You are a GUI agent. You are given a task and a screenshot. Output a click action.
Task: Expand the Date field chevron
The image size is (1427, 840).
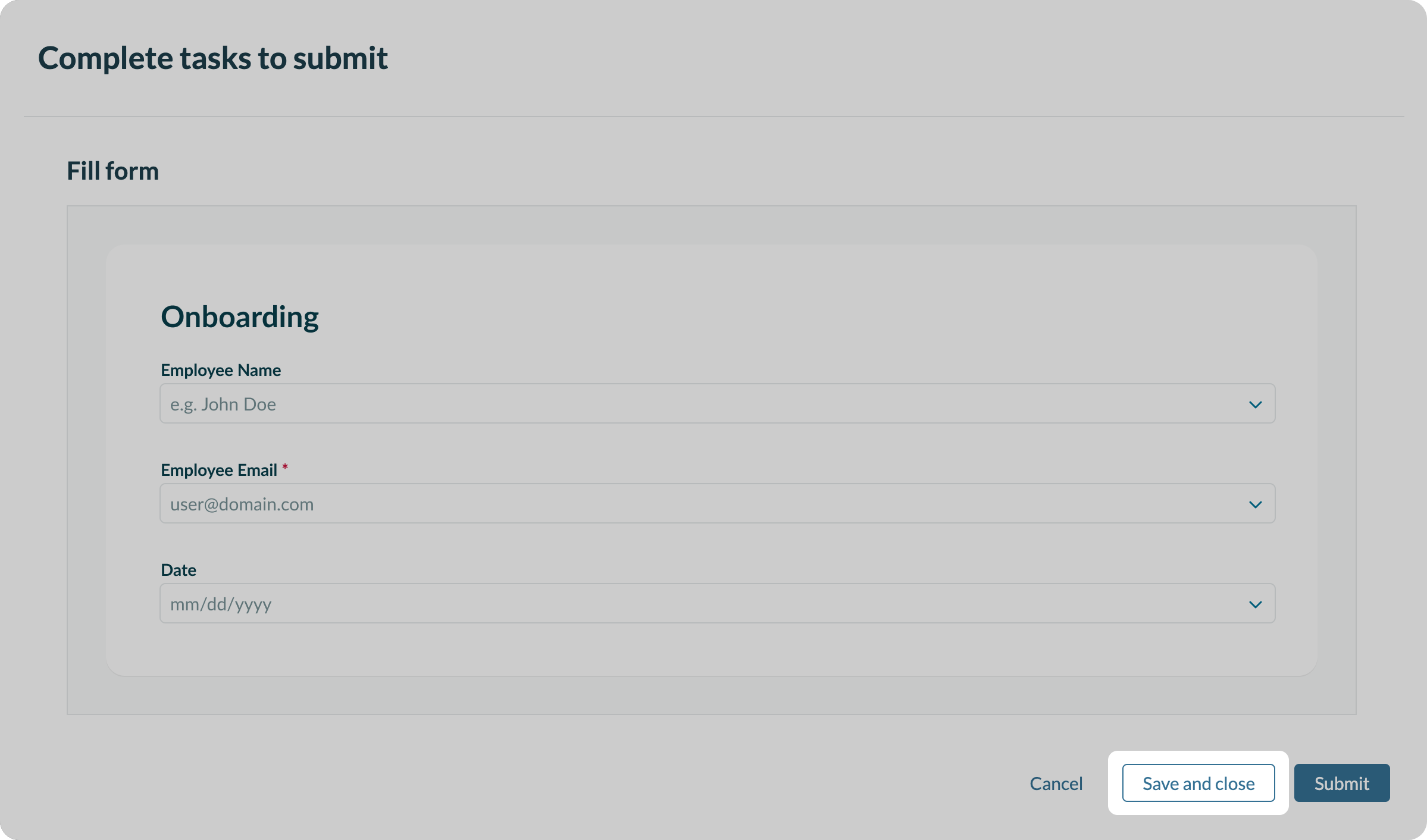[x=1255, y=604]
